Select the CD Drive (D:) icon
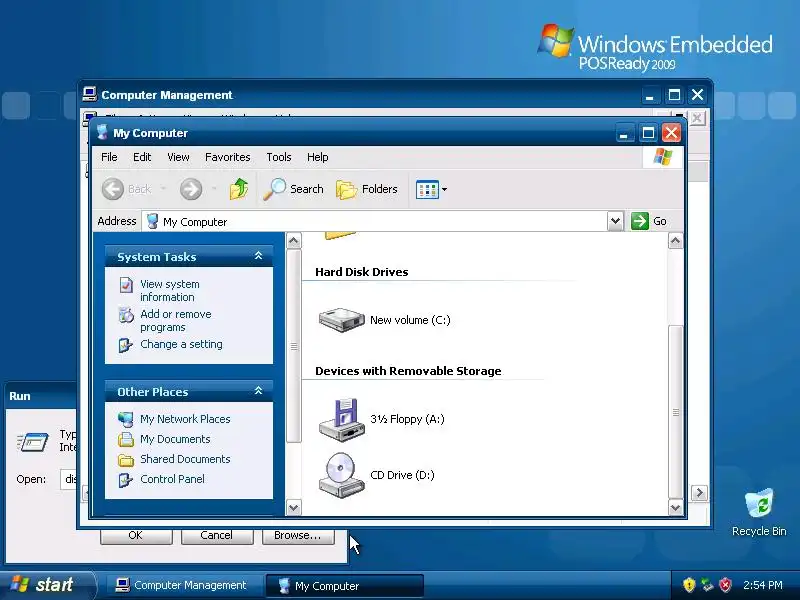The height and width of the screenshot is (600, 800). 341,475
